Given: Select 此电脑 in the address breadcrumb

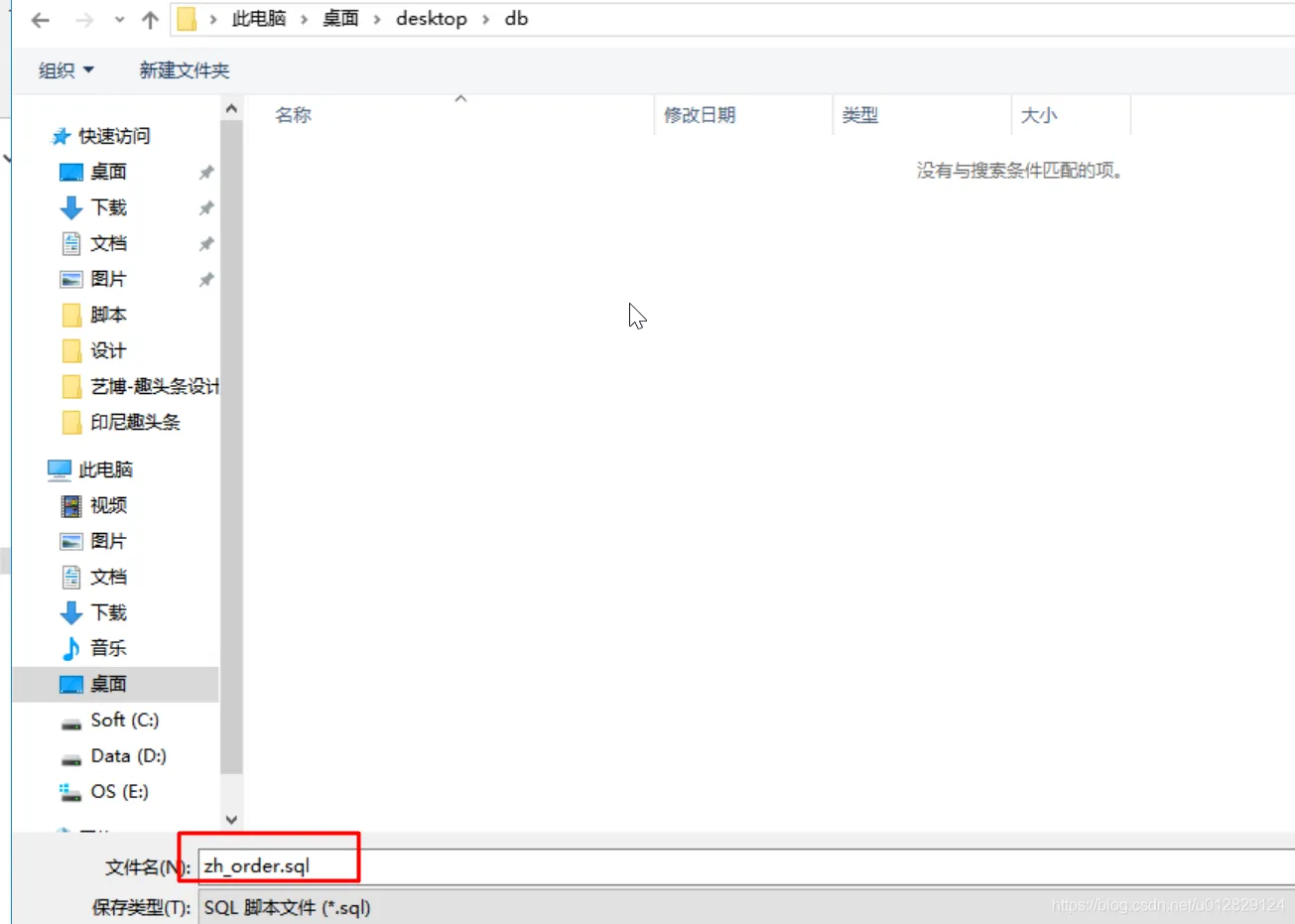Looking at the screenshot, I should click(259, 19).
